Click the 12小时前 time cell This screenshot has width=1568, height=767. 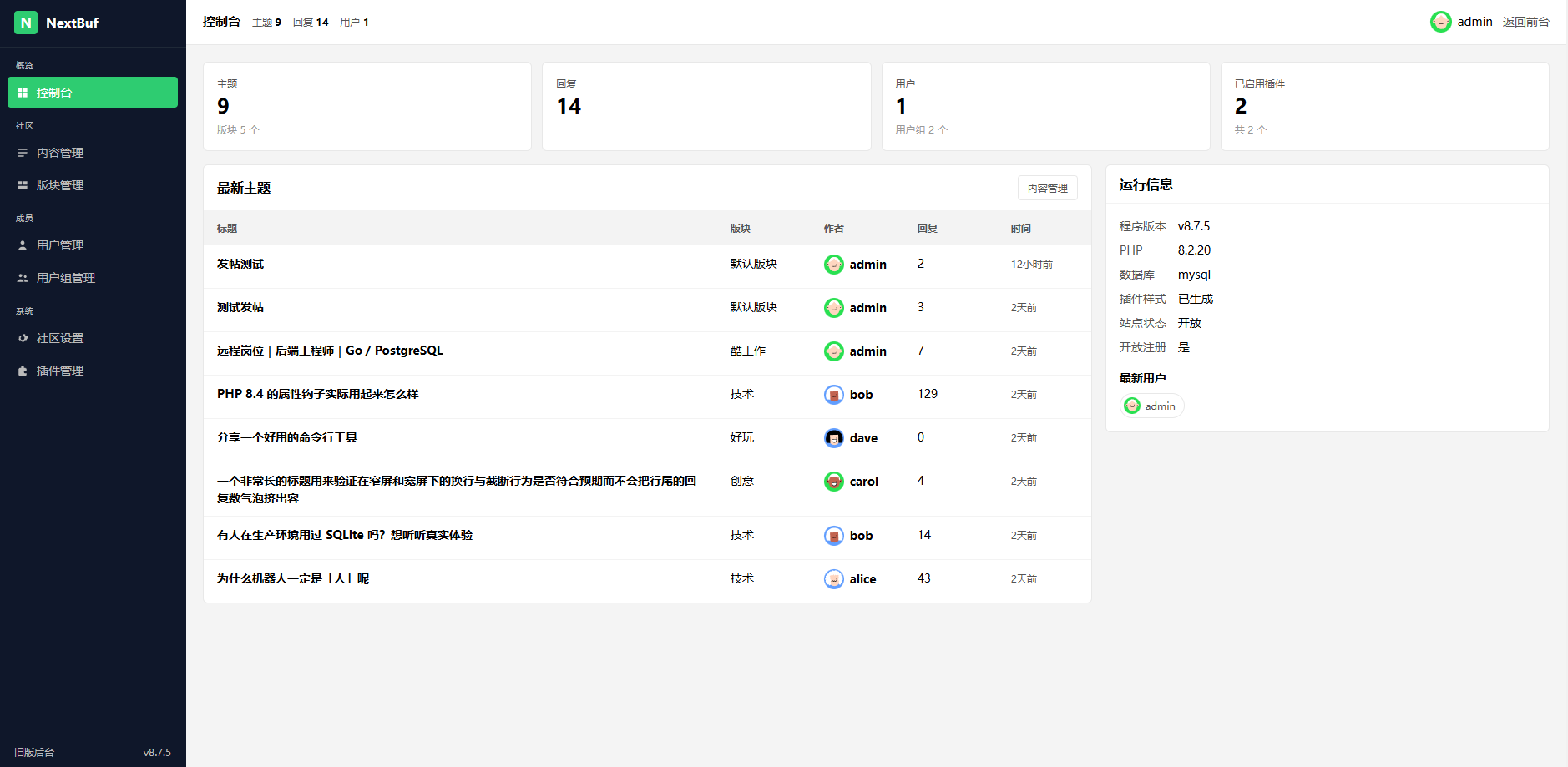click(1031, 264)
